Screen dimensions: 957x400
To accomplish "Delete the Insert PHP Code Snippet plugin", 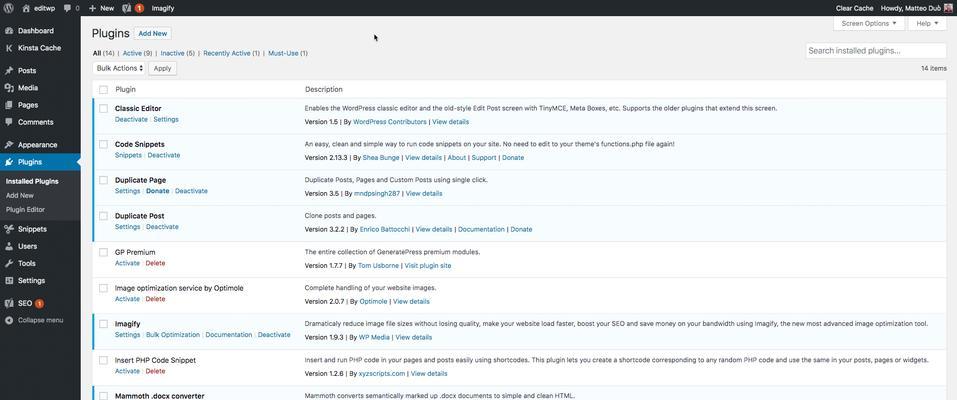I will [155, 371].
